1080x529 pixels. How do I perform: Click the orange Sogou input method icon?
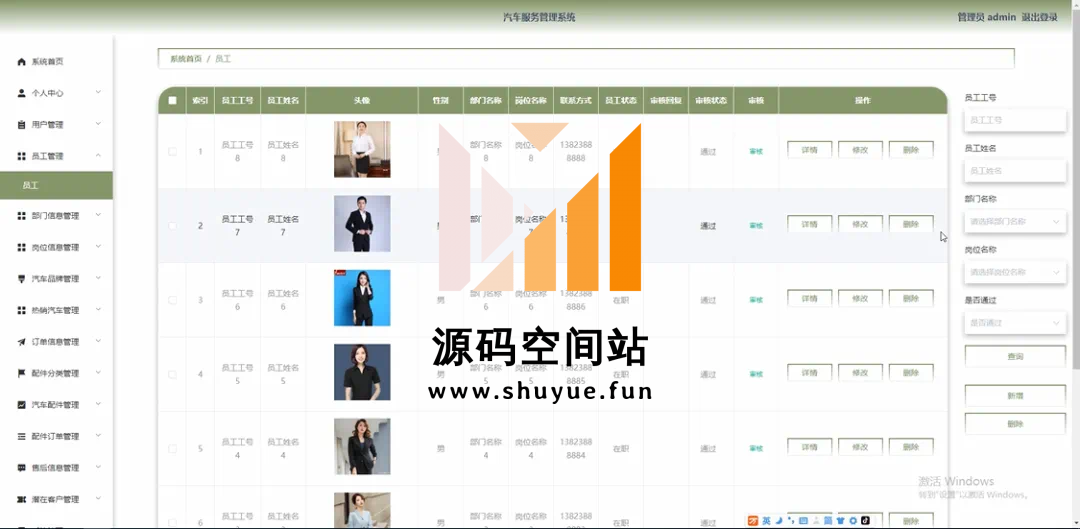[x=754, y=521]
